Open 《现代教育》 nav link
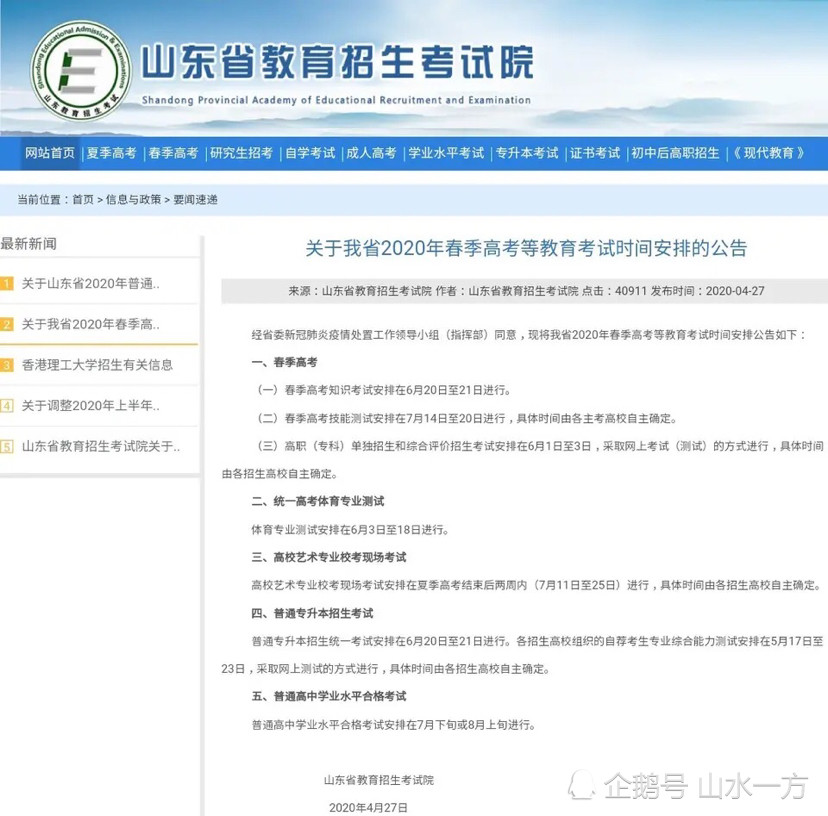Viewport: 828px width, 816px height. (768, 153)
